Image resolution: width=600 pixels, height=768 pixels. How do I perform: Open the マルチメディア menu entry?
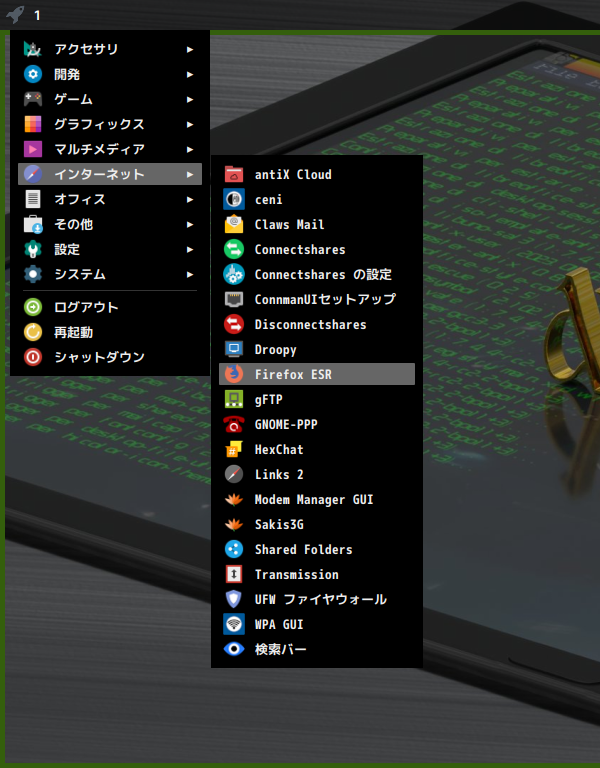(x=110, y=149)
